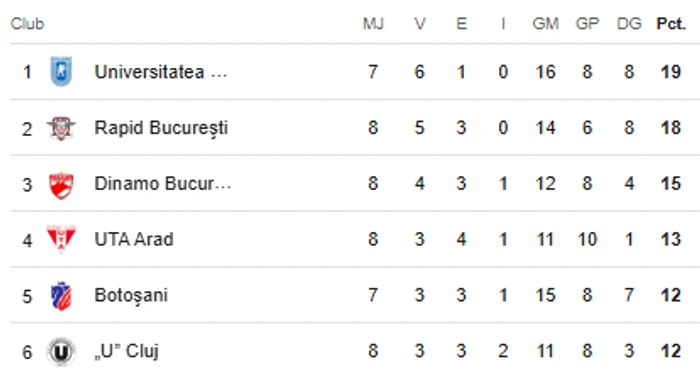
Task: Open the Universitatea team link
Action: (161, 72)
